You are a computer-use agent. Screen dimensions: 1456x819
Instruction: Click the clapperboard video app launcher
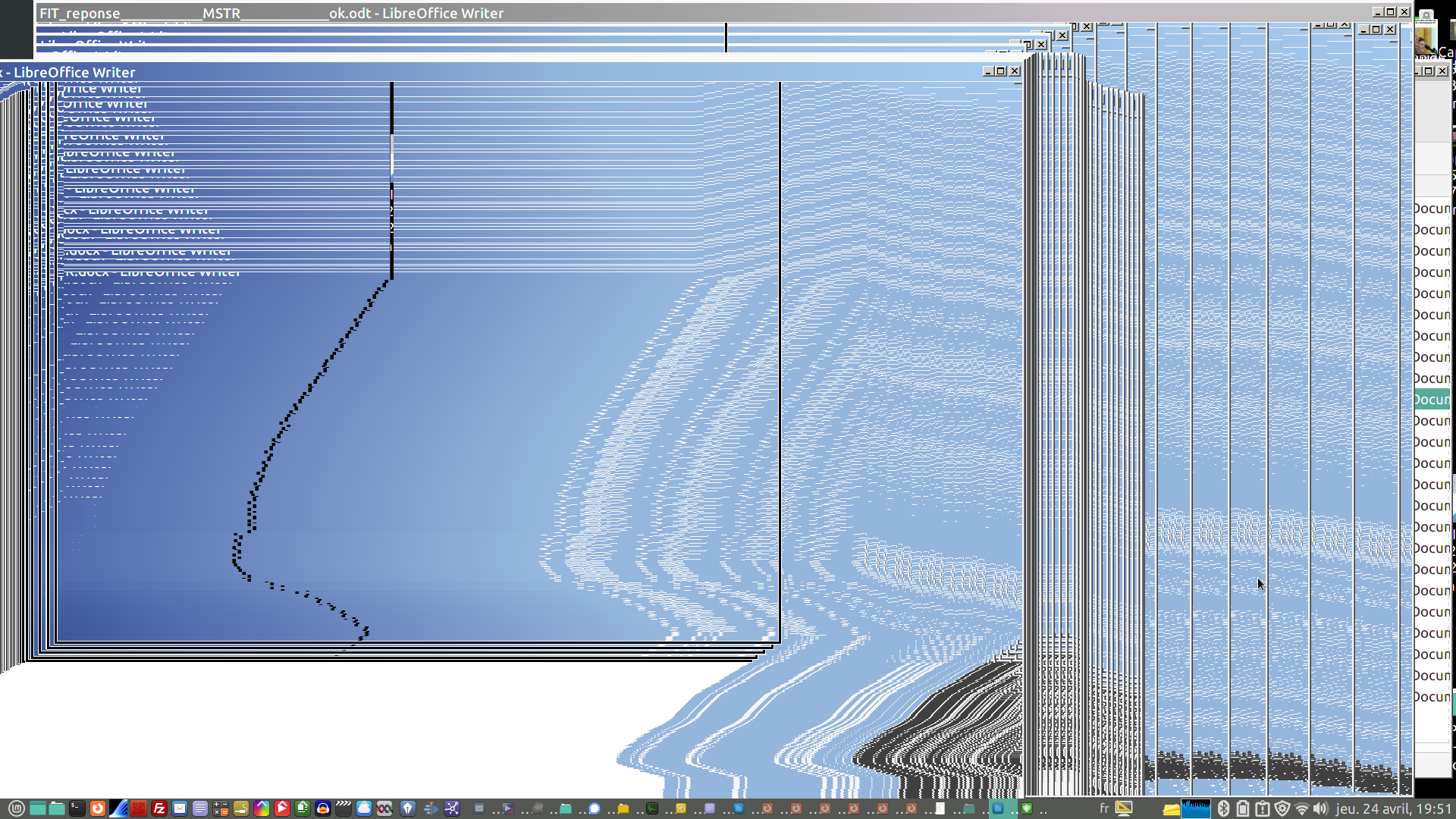(x=344, y=808)
